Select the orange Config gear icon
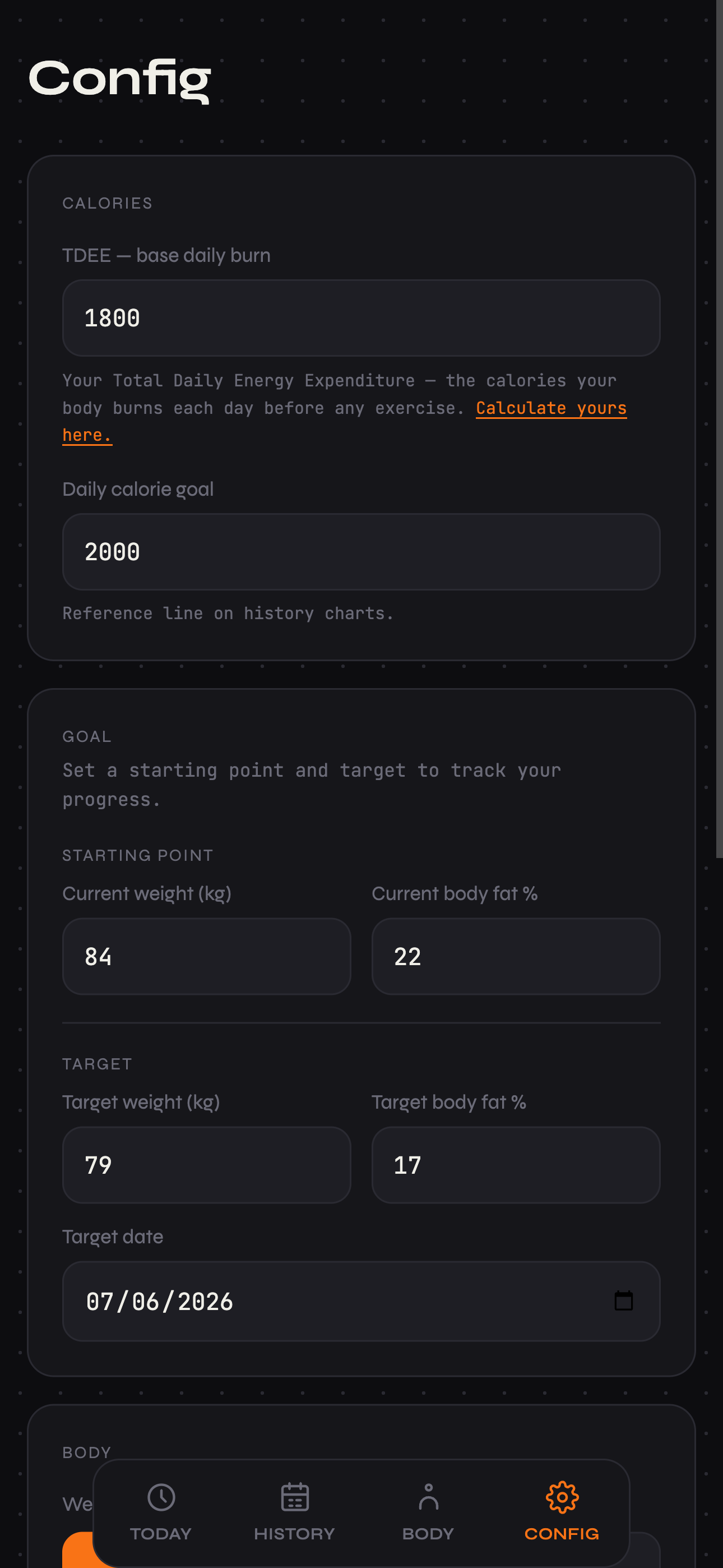Image resolution: width=723 pixels, height=1568 pixels. [x=562, y=1497]
